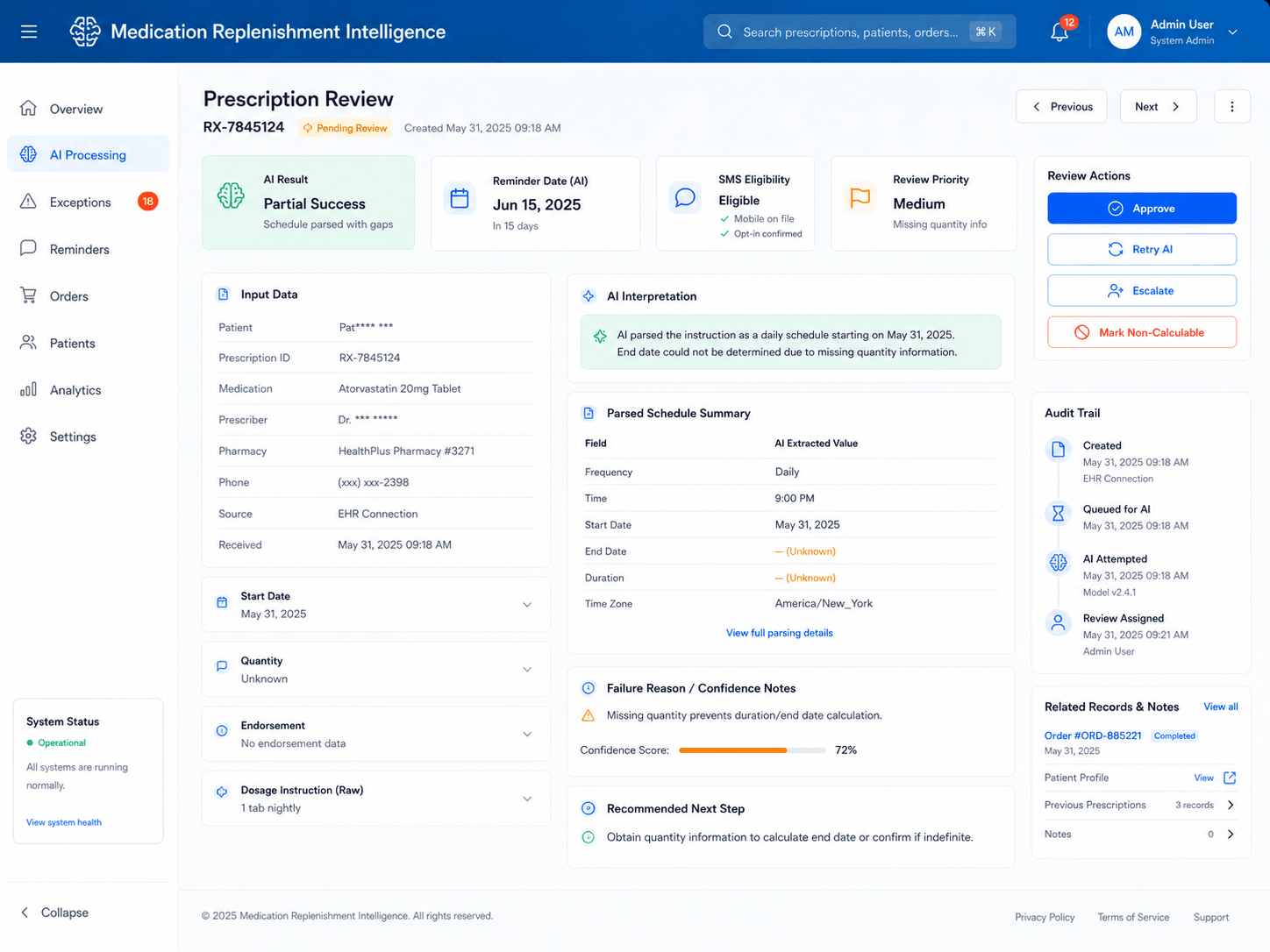Screen dimensions: 1270x952
Task: Click the Confidence Score progress bar
Action: point(753,750)
